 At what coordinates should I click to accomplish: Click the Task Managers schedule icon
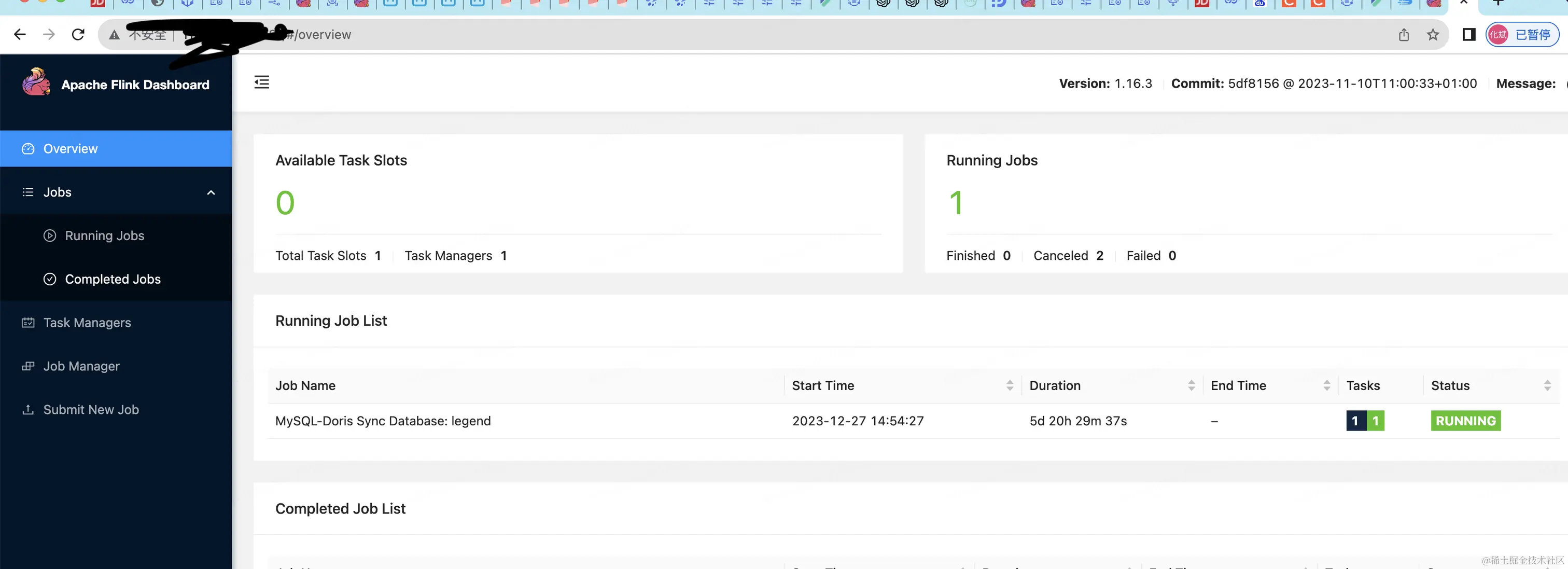[x=28, y=323]
